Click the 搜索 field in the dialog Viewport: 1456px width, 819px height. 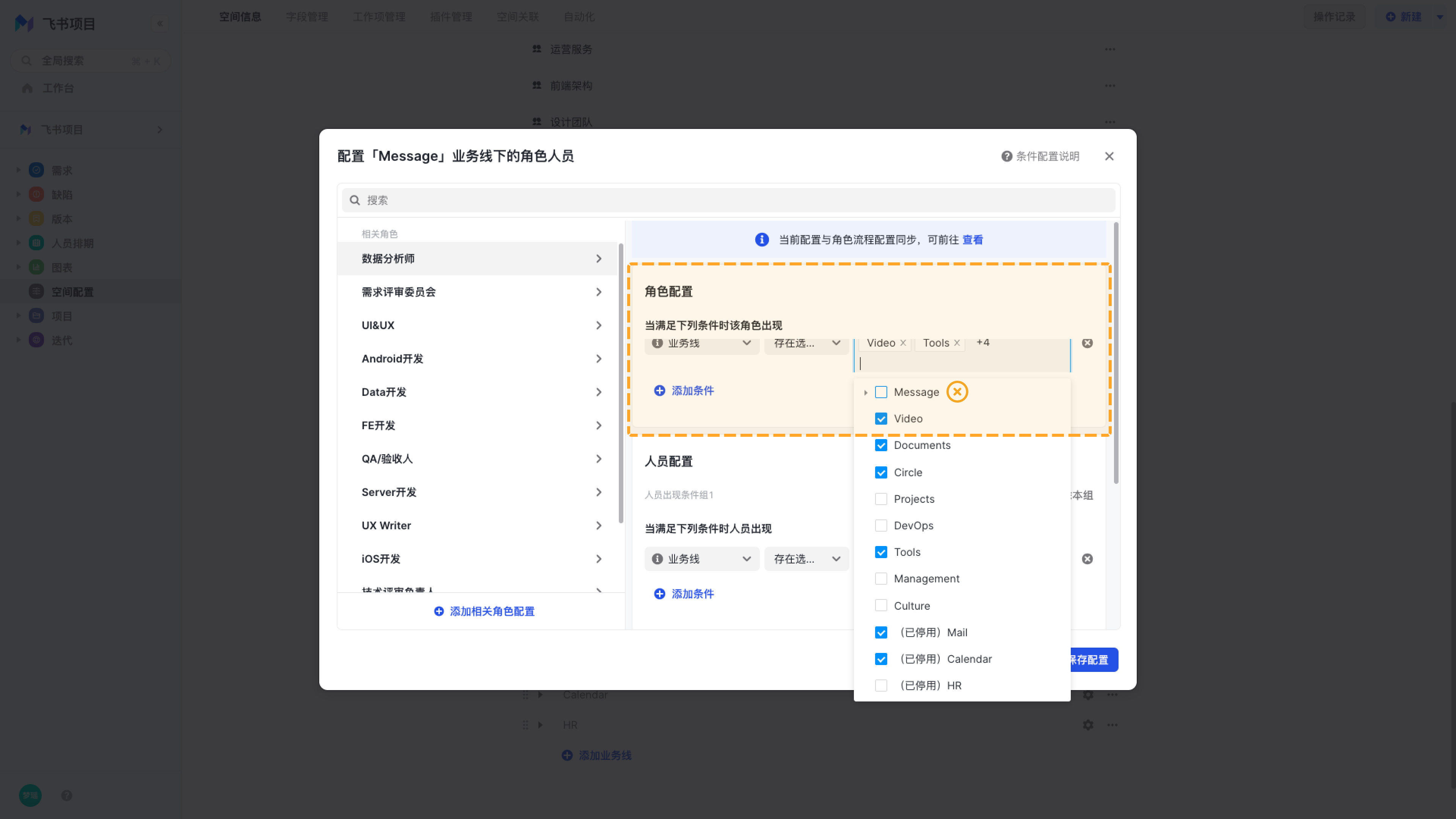click(728, 200)
